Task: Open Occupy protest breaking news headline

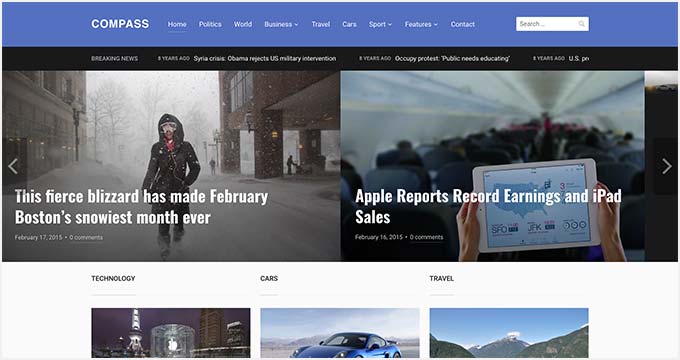Action: 452,59
